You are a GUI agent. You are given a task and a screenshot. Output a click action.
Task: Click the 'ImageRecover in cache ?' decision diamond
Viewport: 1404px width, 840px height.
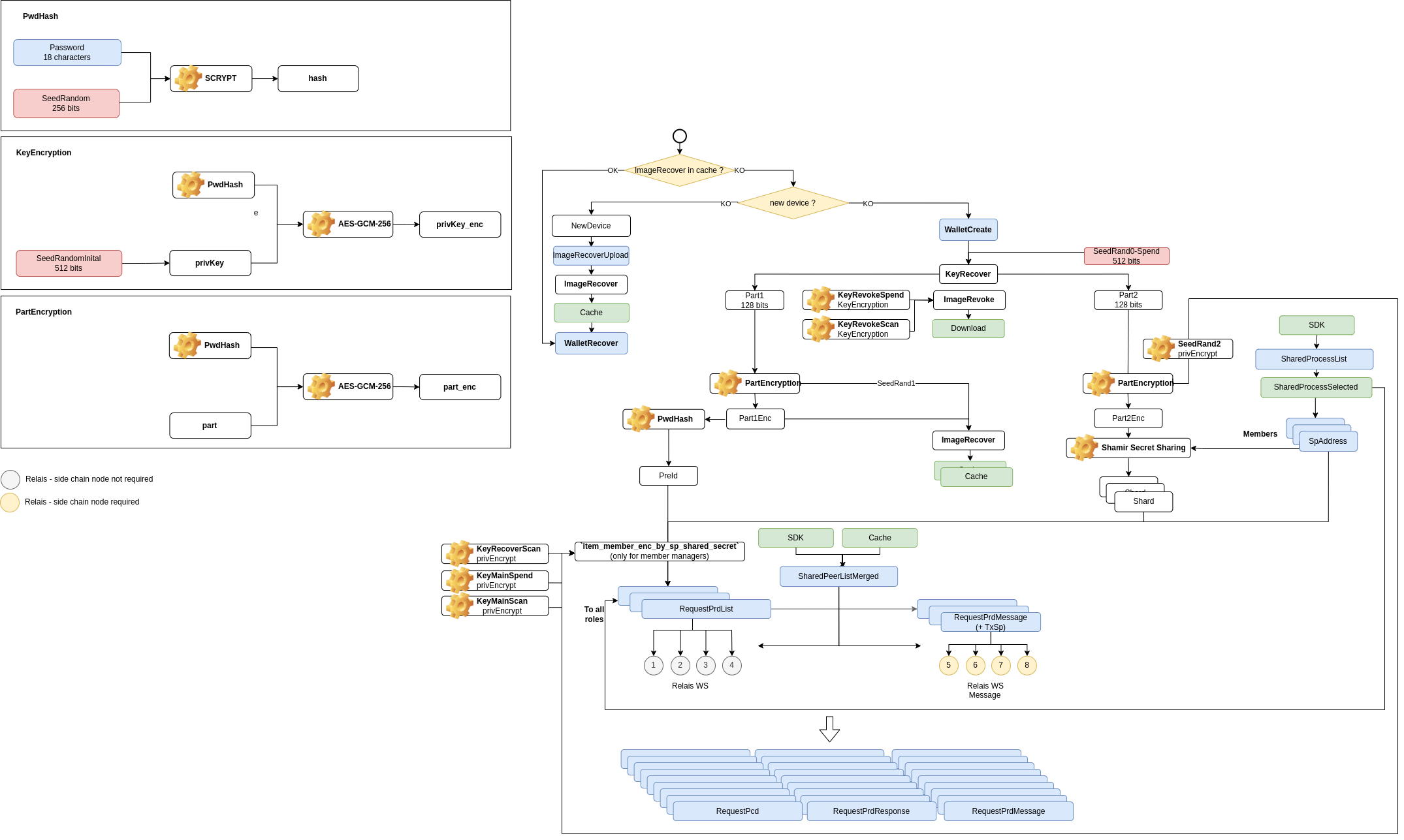click(x=680, y=170)
